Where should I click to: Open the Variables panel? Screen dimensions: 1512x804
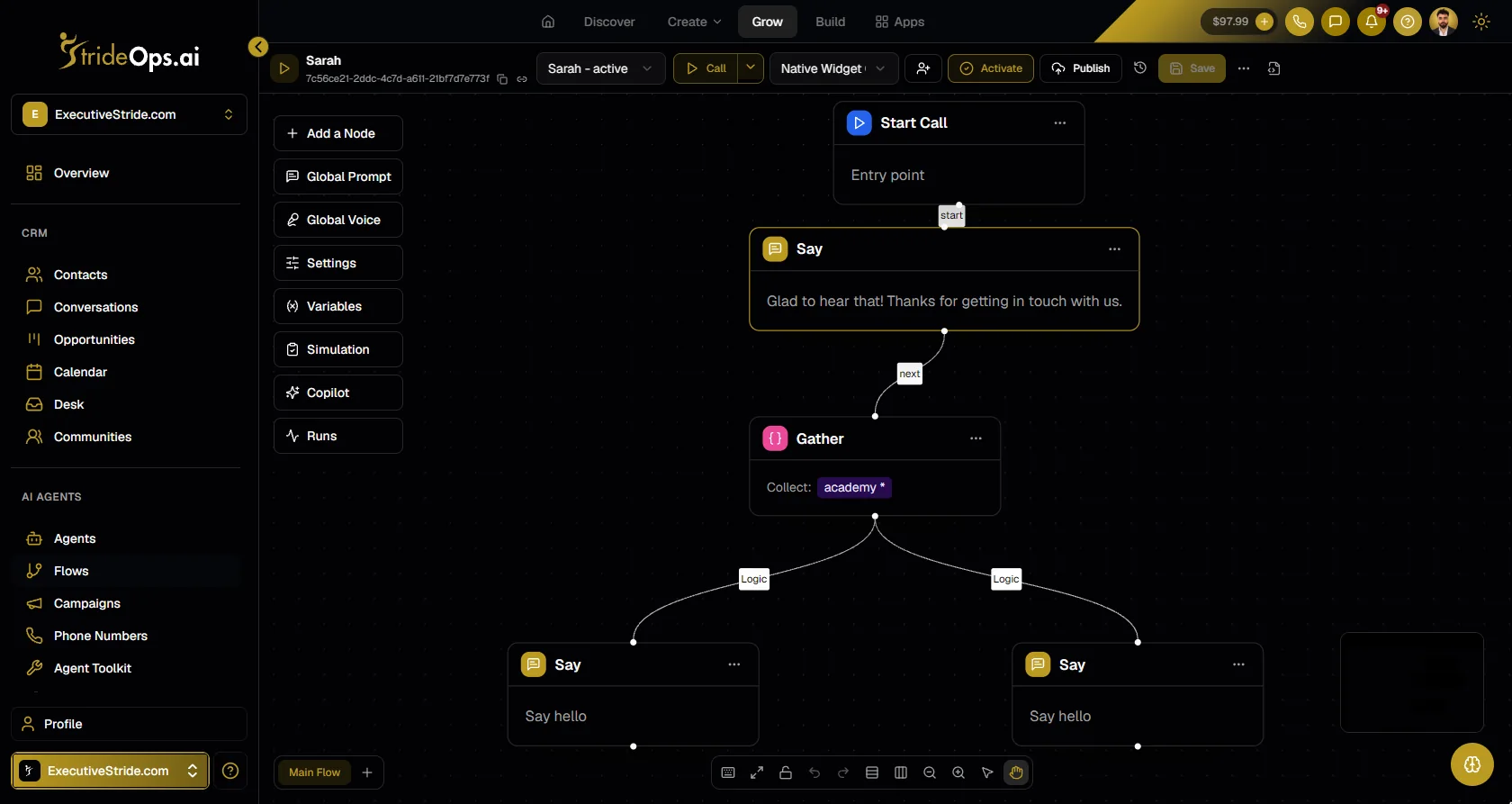pyautogui.click(x=338, y=306)
